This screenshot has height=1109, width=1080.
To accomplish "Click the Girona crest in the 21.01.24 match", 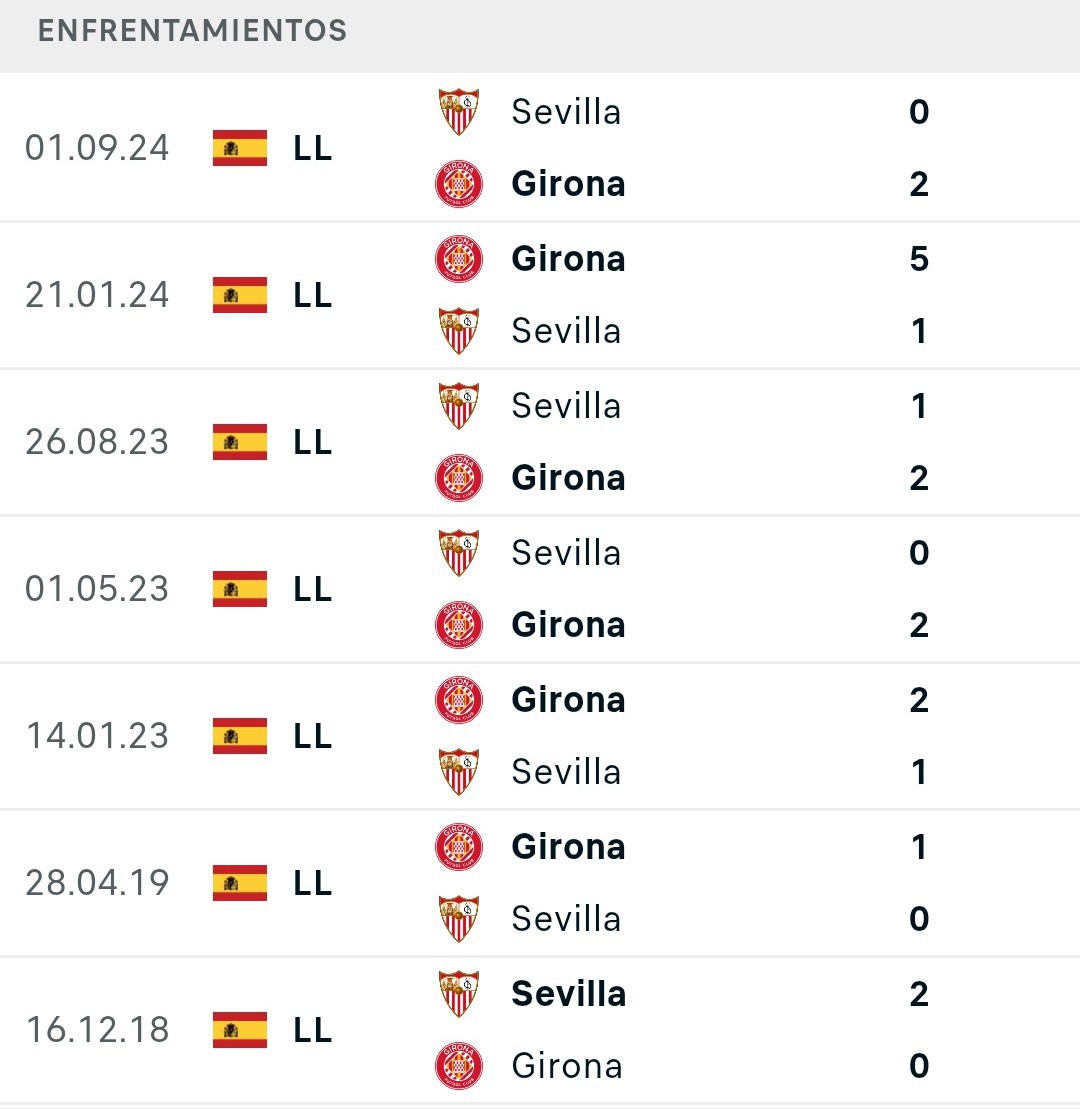I will (x=458, y=259).
